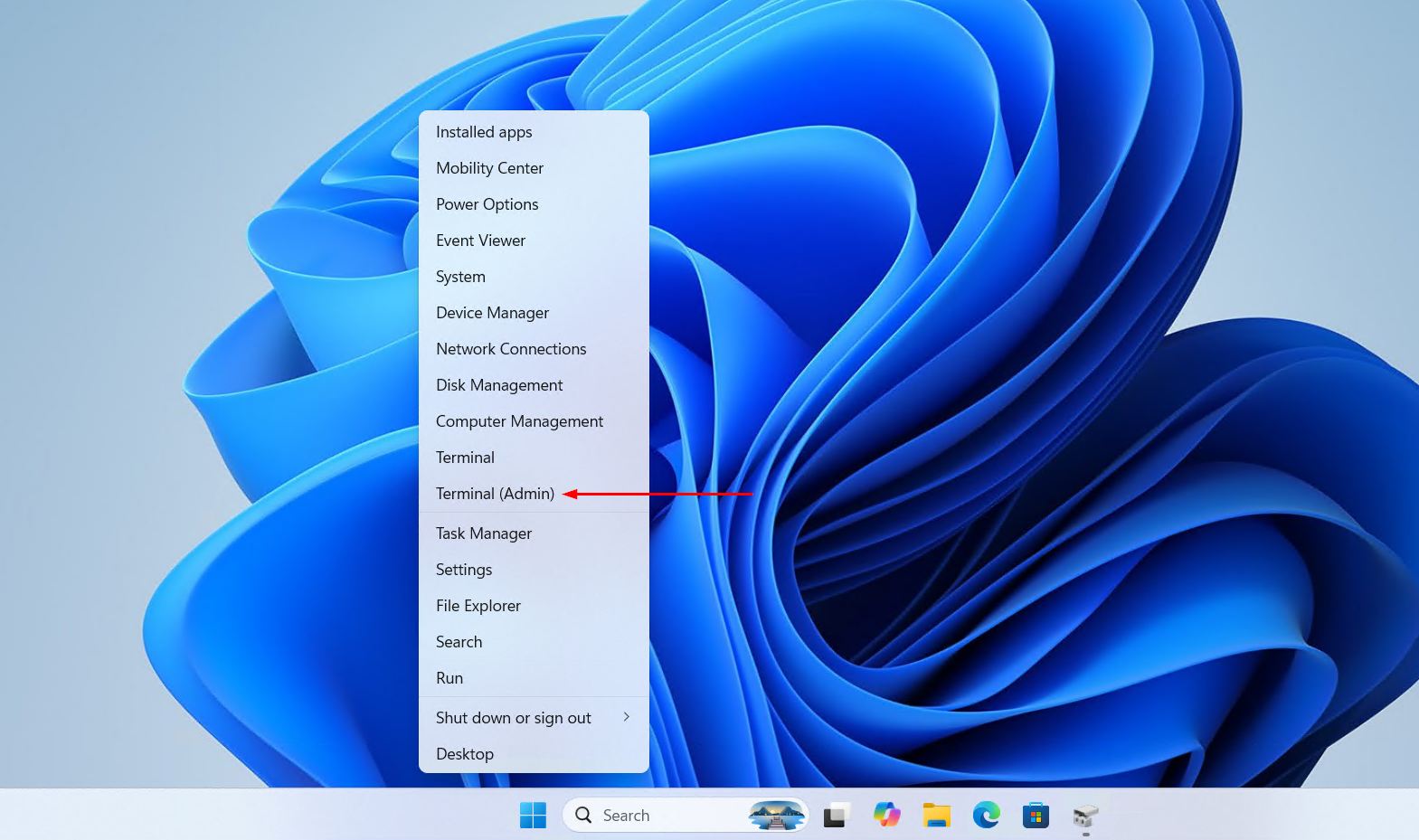1419x840 pixels.
Task: Open Task Manager from the menu
Action: (534, 533)
